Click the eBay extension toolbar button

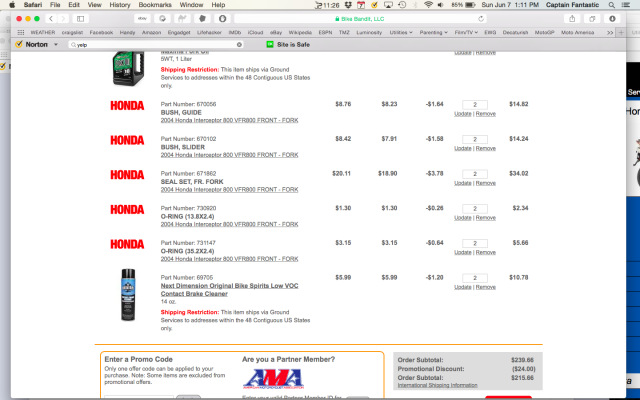click(x=142, y=19)
